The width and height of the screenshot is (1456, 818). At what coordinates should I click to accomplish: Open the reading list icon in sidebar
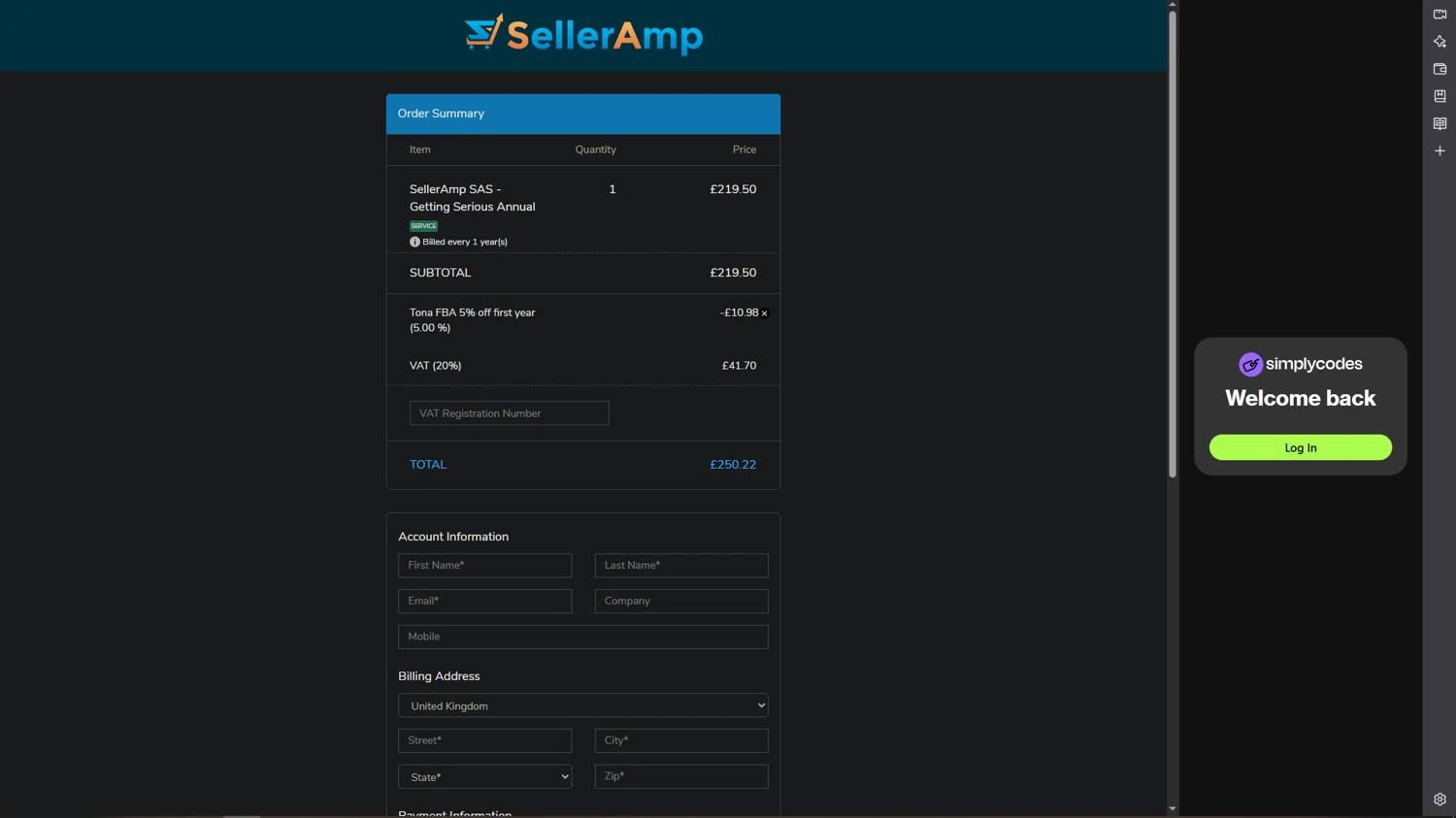(1439, 123)
